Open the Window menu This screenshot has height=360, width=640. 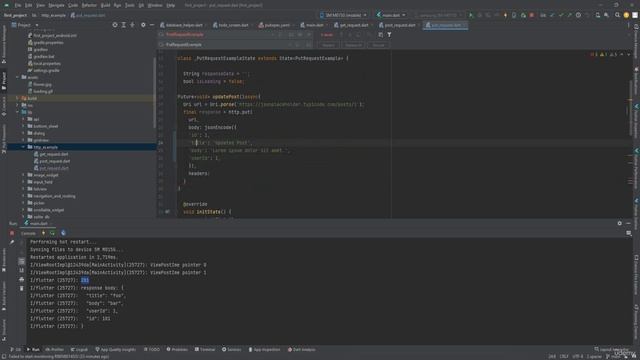click(155, 5)
